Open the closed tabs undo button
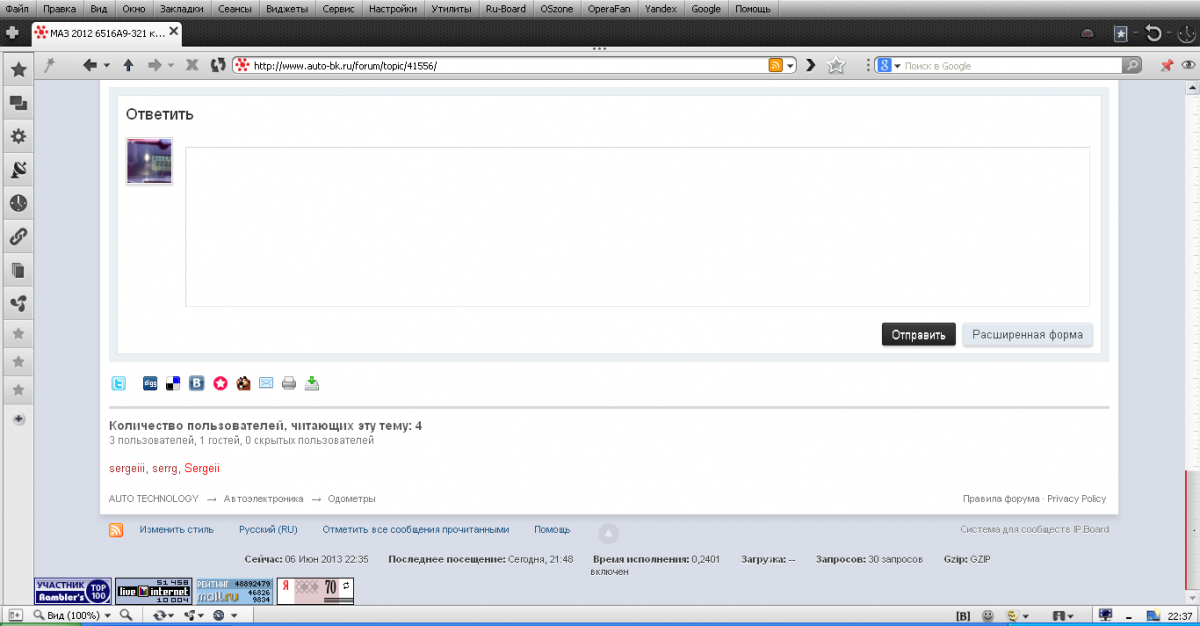The image size is (1200, 626). point(1155,33)
